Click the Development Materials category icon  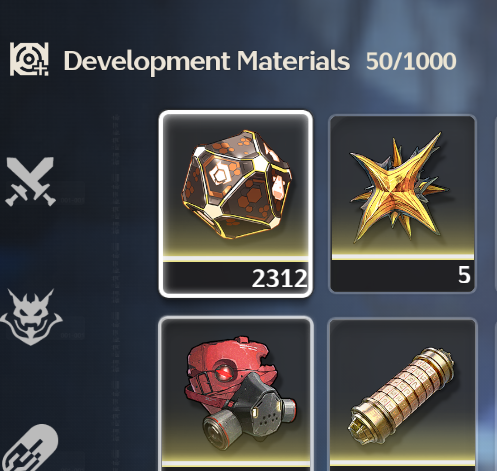pos(29,59)
